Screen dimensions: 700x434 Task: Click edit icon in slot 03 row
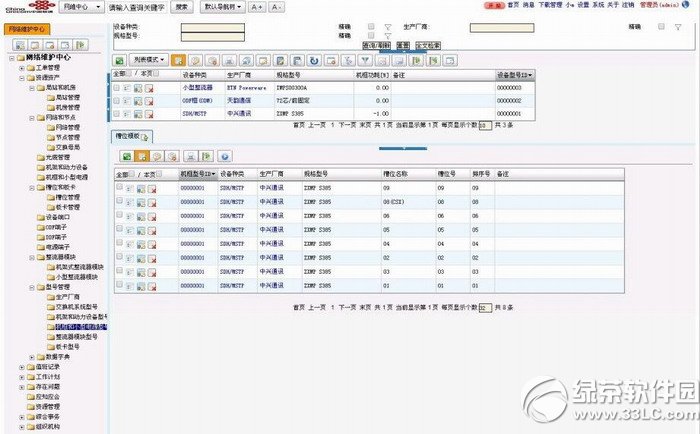point(141,272)
